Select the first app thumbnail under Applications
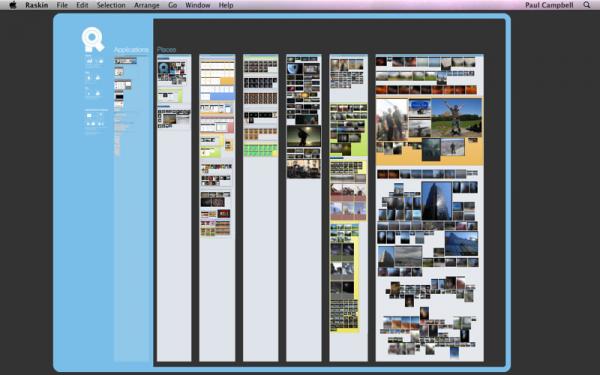This screenshot has width=600, height=375. pyautogui.click(x=125, y=61)
